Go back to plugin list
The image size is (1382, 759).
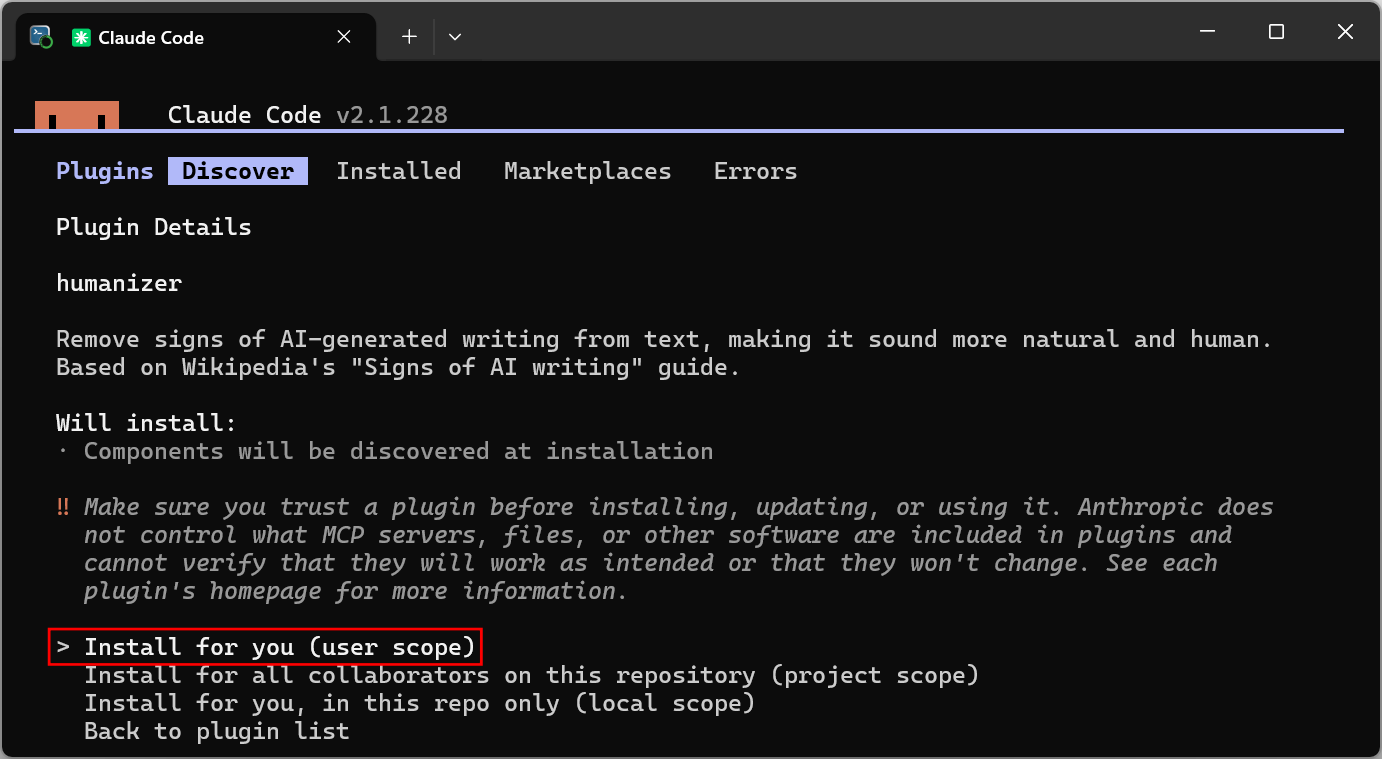(217, 731)
